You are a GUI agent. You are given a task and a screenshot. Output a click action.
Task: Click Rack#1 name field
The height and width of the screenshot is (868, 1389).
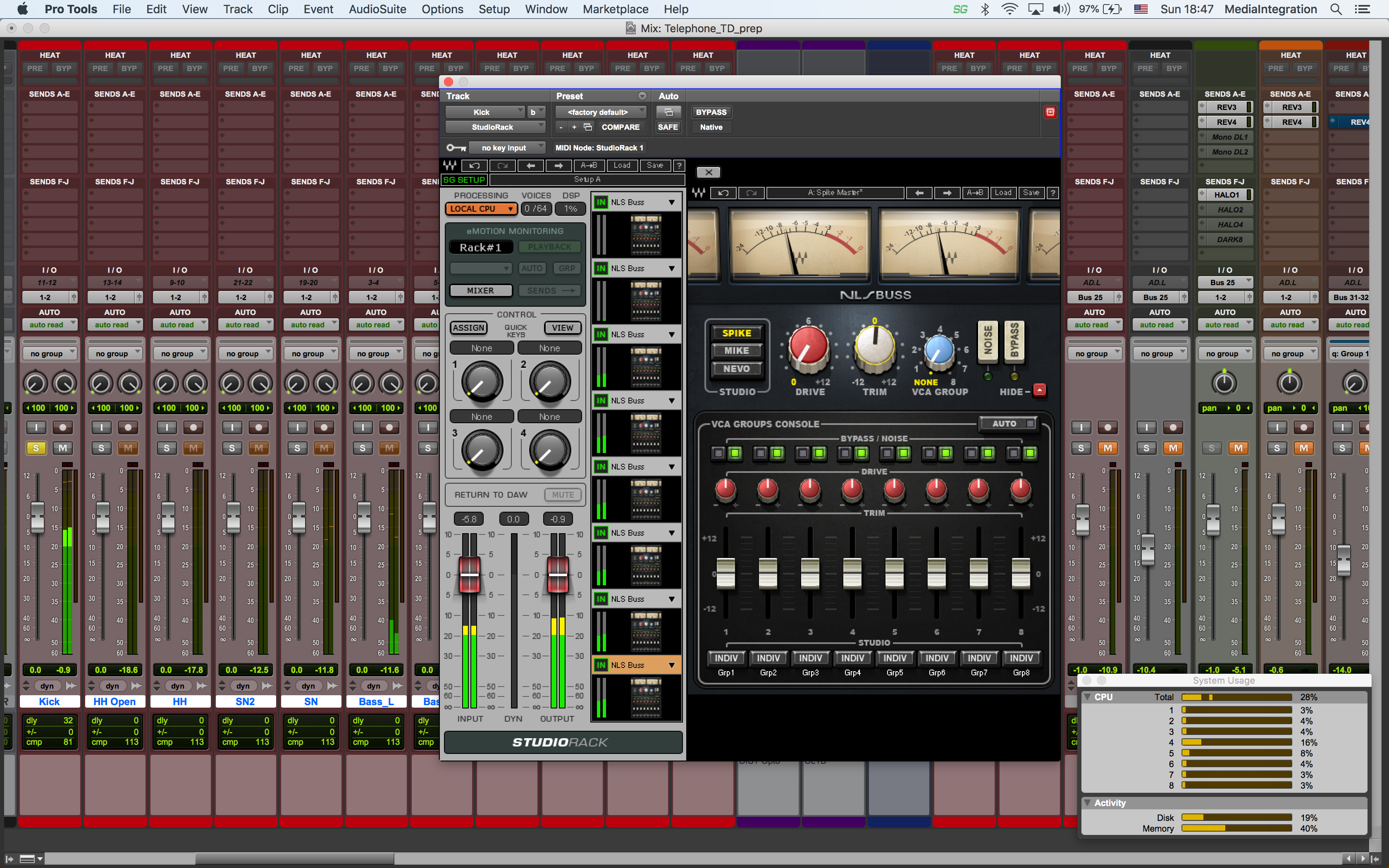click(x=480, y=248)
